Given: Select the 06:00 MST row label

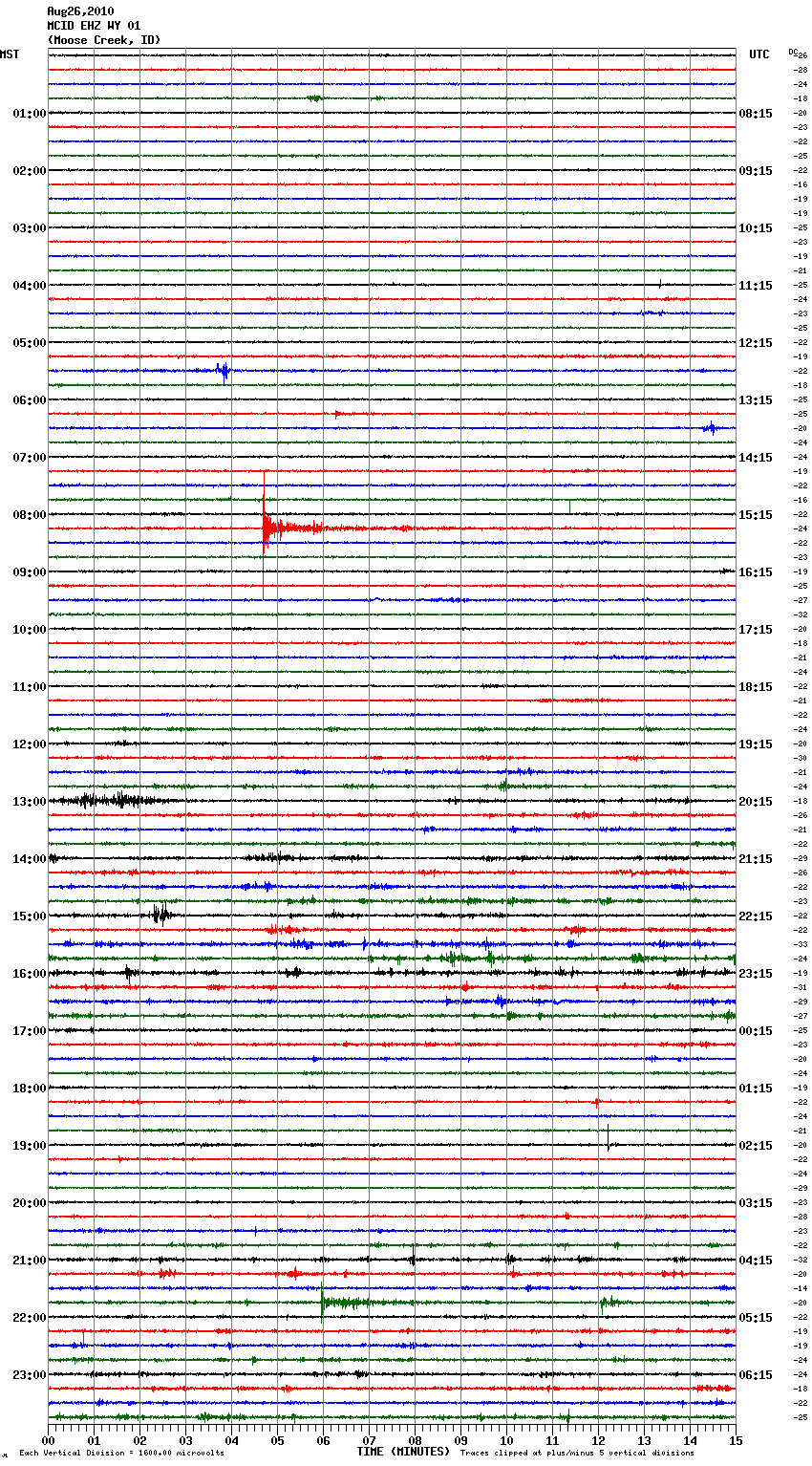Looking at the screenshot, I should point(30,400).
